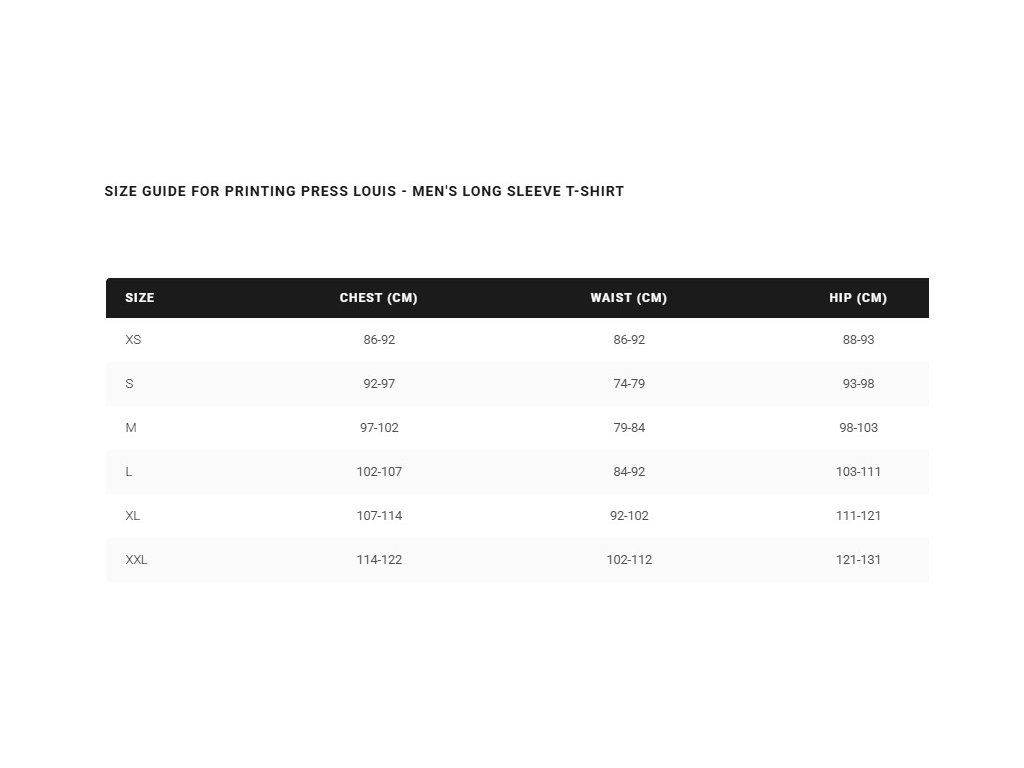Select waist value 74-79 for S
This screenshot has height=768, width=1024.
(x=629, y=383)
